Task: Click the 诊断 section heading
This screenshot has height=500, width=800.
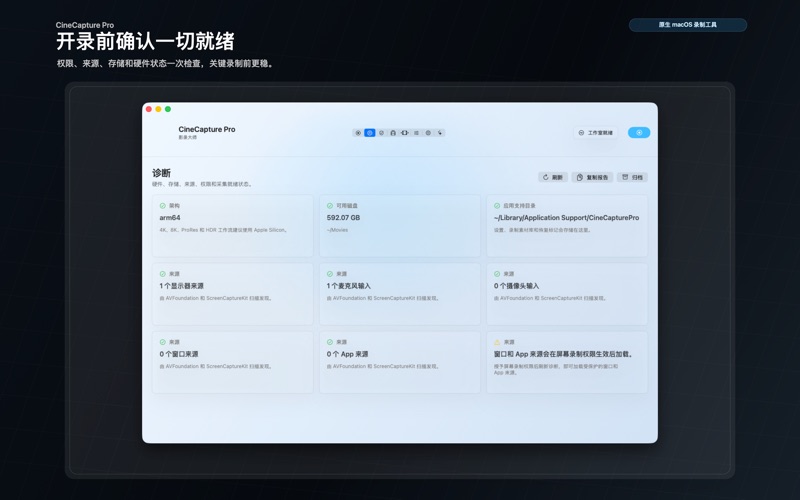Action: pos(161,173)
